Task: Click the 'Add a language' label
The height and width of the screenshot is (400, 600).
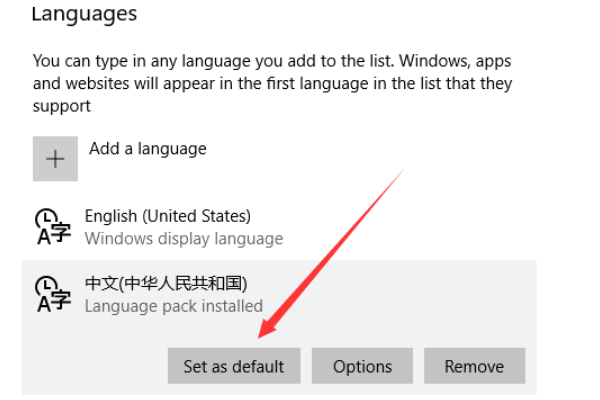Action: (148, 149)
